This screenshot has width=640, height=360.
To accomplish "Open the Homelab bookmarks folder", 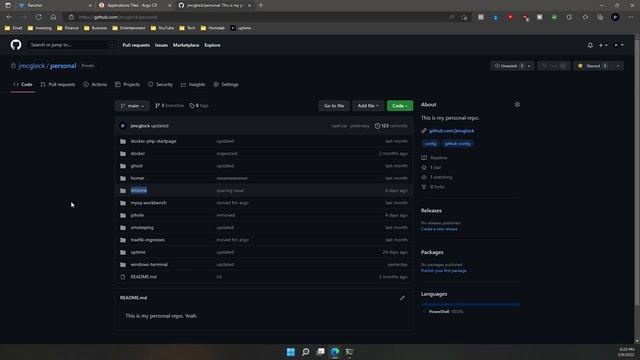I will coord(213,28).
